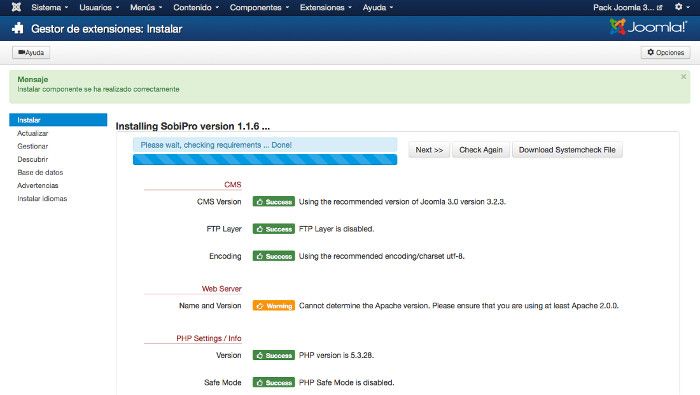Click the Ayuda toolbar button
The image size is (700, 395).
pyautogui.click(x=31, y=53)
